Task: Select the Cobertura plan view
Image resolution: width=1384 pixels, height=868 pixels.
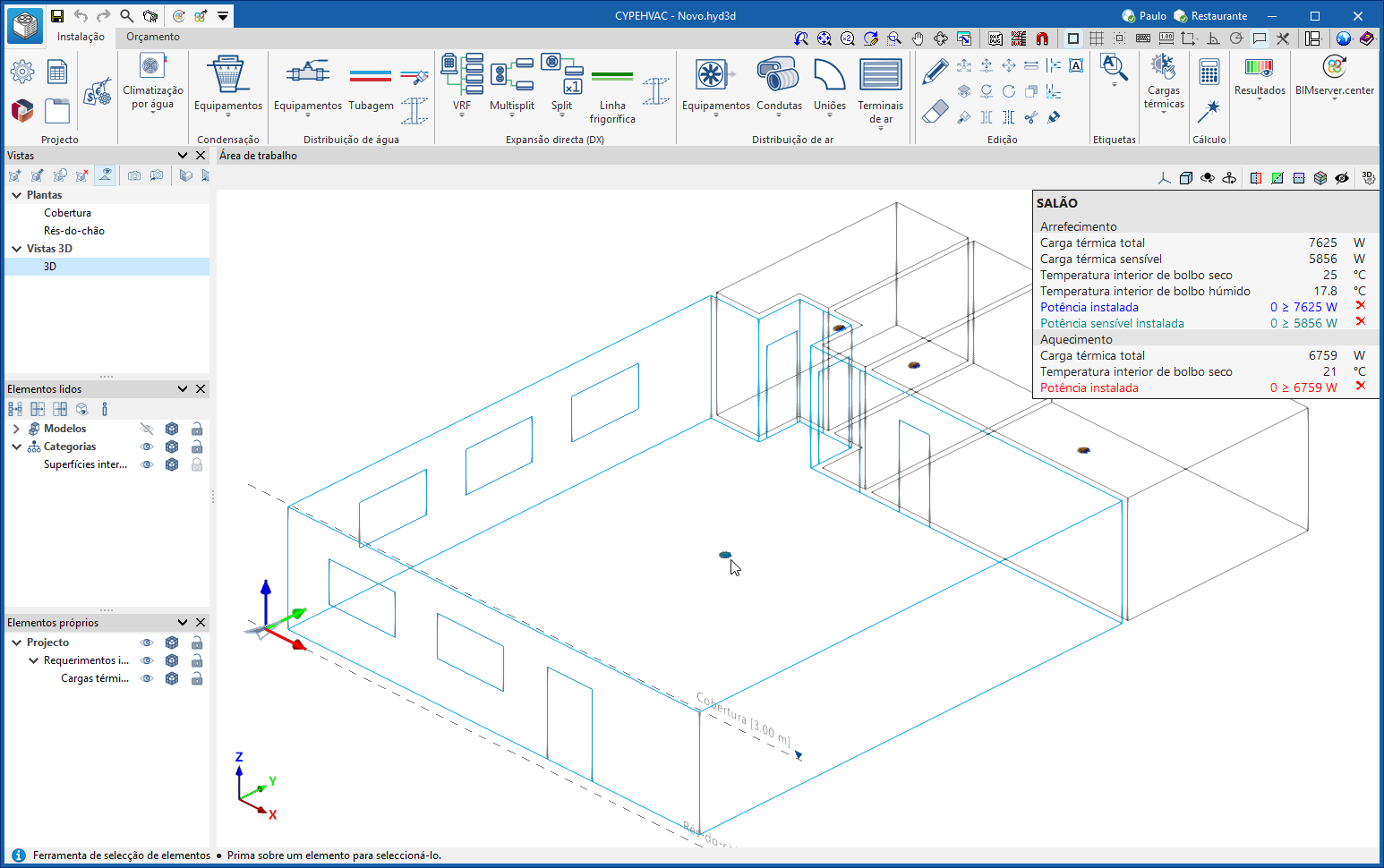Action: (x=67, y=213)
